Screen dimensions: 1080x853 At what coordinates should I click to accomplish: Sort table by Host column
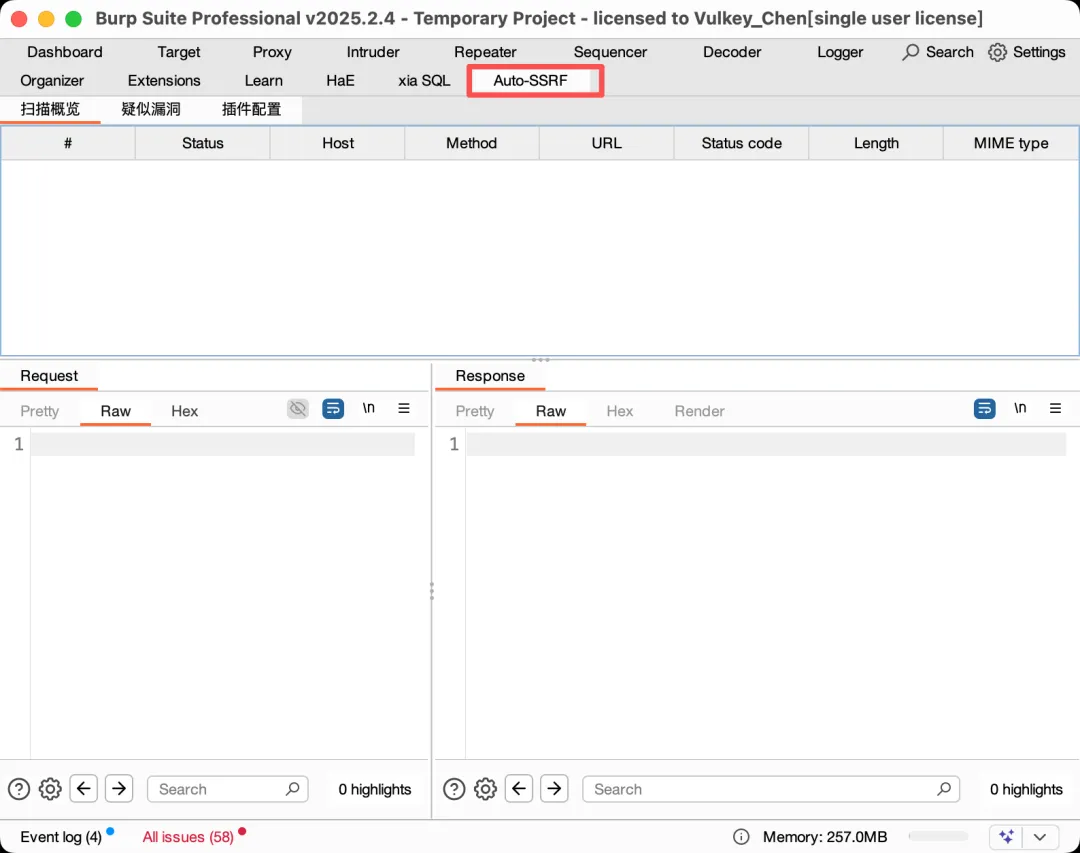click(x=338, y=143)
